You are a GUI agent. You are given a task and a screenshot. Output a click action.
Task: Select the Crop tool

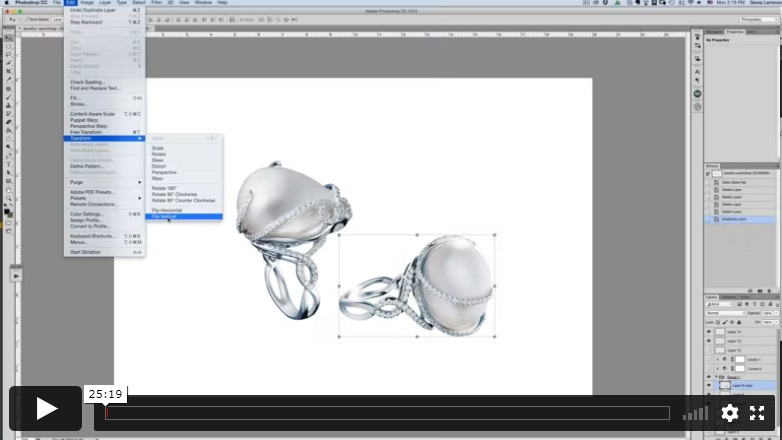(x=9, y=72)
